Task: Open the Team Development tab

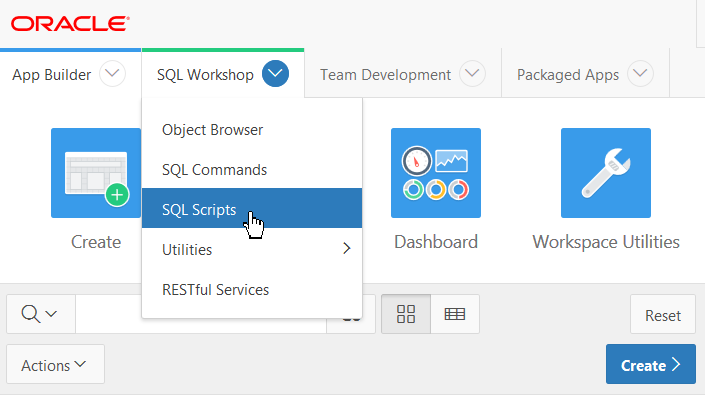Action: pyautogui.click(x=385, y=75)
